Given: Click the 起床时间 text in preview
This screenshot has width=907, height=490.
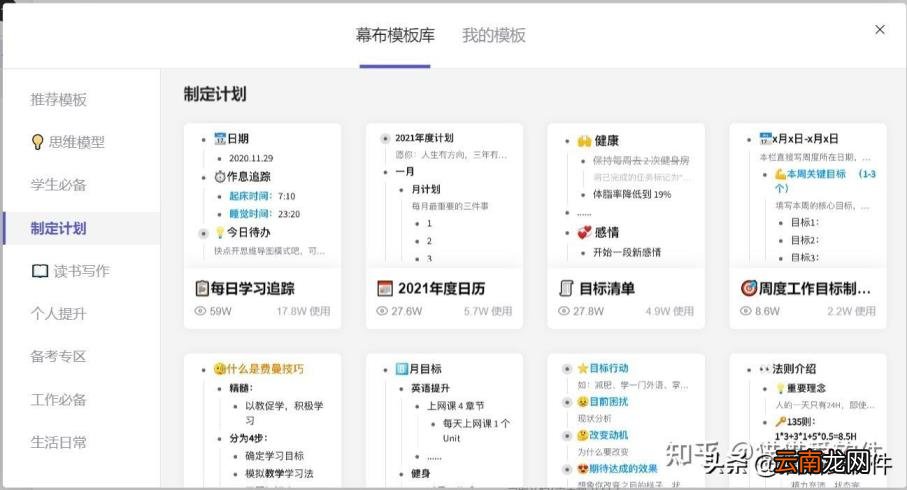Looking at the screenshot, I should pos(250,196).
